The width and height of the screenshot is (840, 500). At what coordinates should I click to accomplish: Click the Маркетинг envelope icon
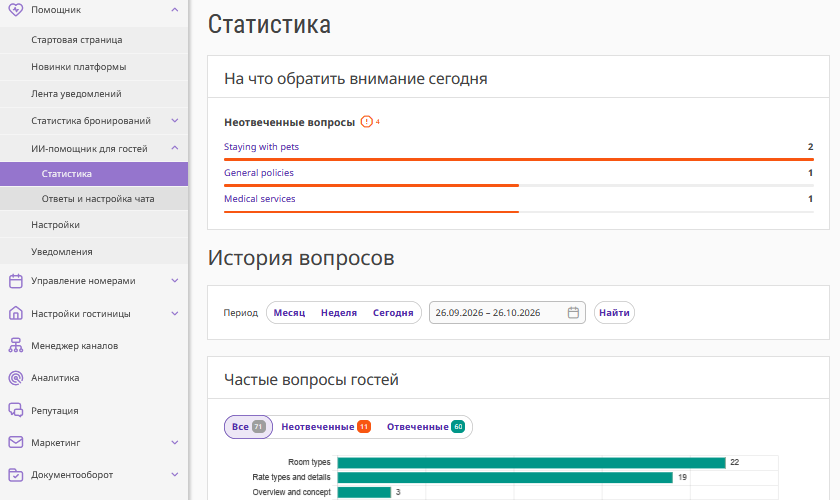pyautogui.click(x=16, y=442)
